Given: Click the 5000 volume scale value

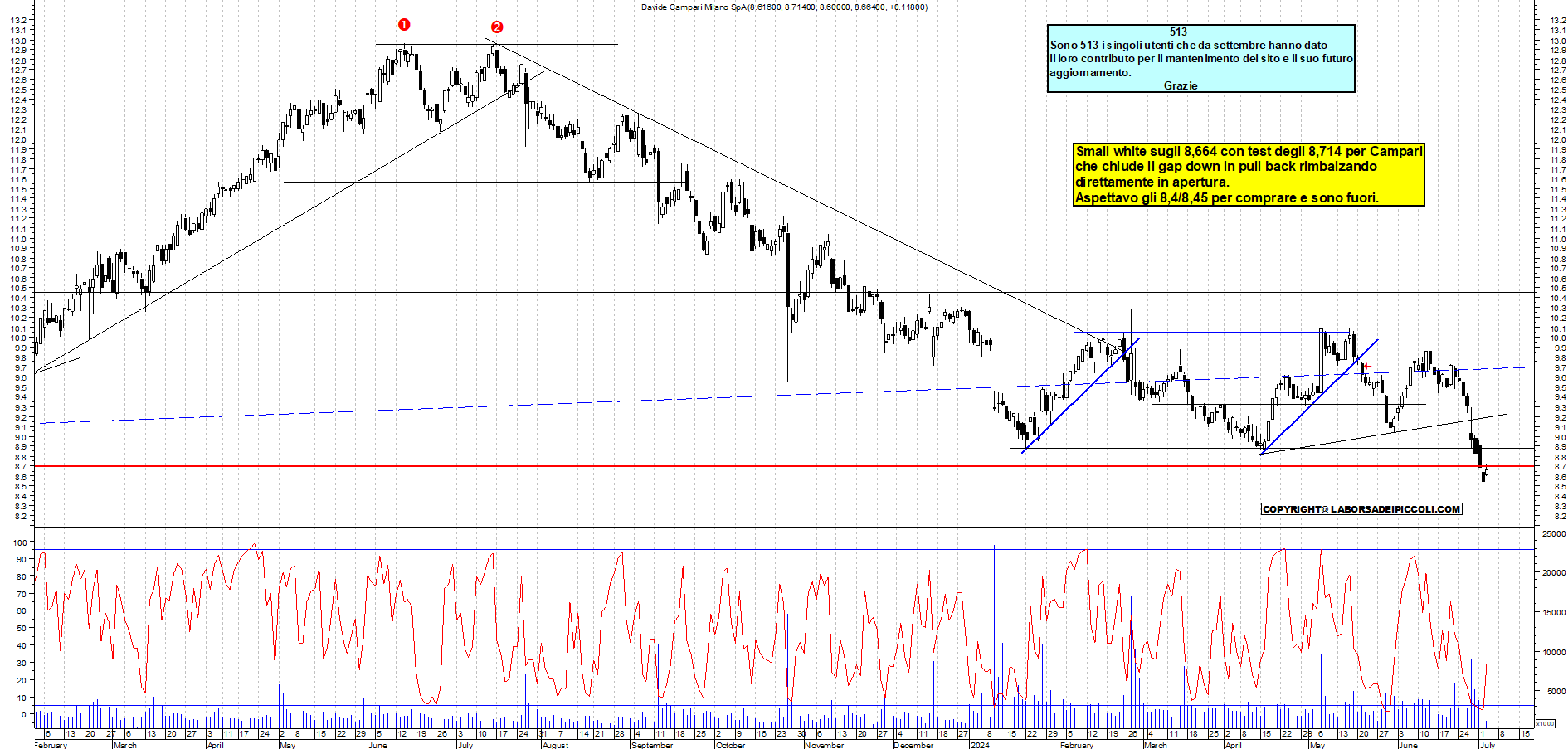Looking at the screenshot, I should click(1555, 691).
